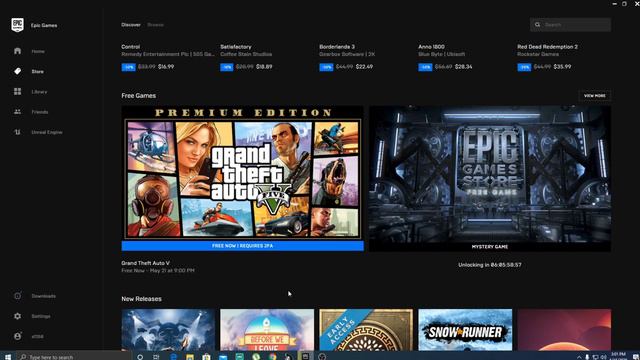
Task: Click the Borderlands 3 price $22.49
Action: click(x=364, y=67)
